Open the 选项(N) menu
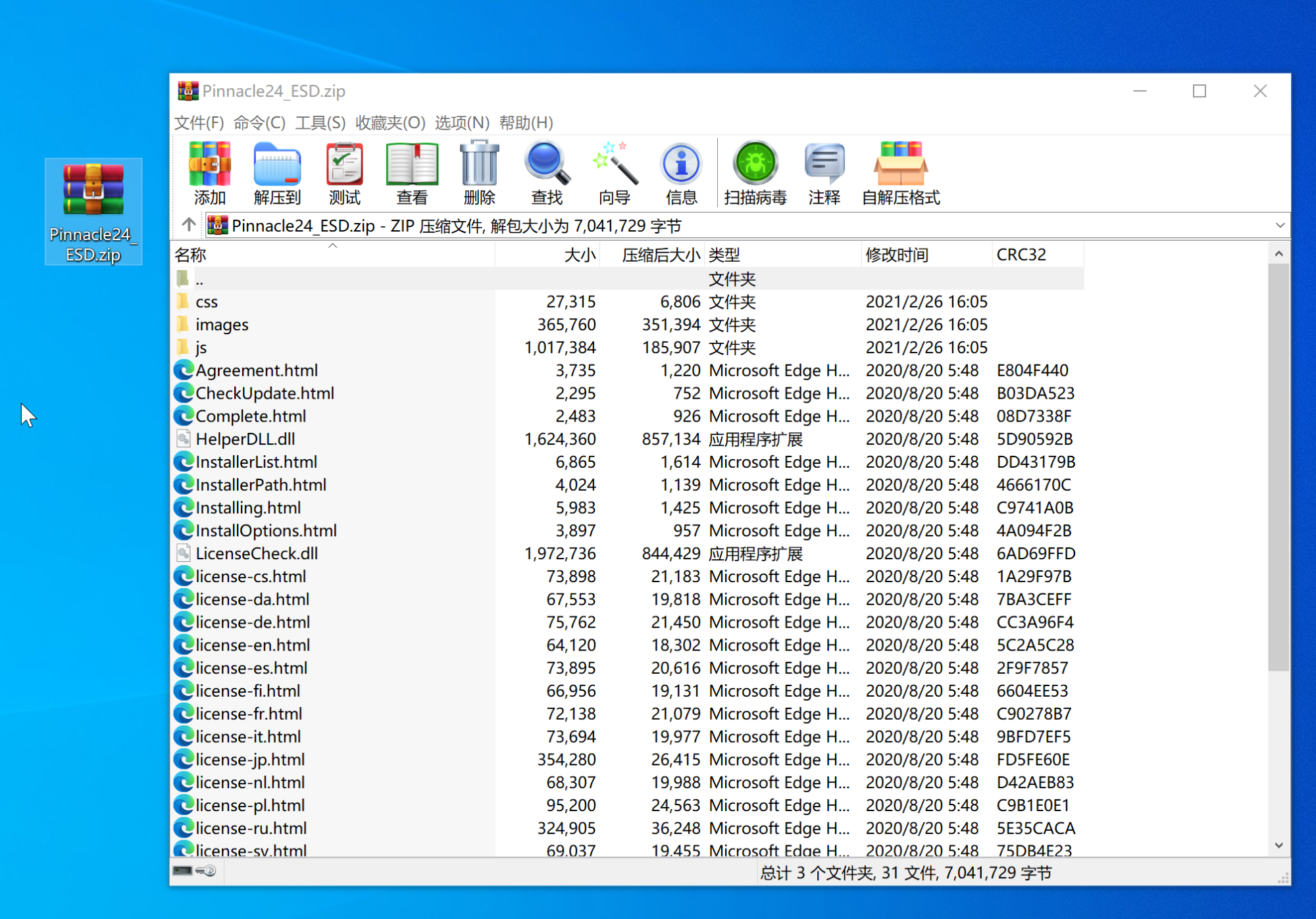This screenshot has width=1316, height=919. click(x=462, y=123)
